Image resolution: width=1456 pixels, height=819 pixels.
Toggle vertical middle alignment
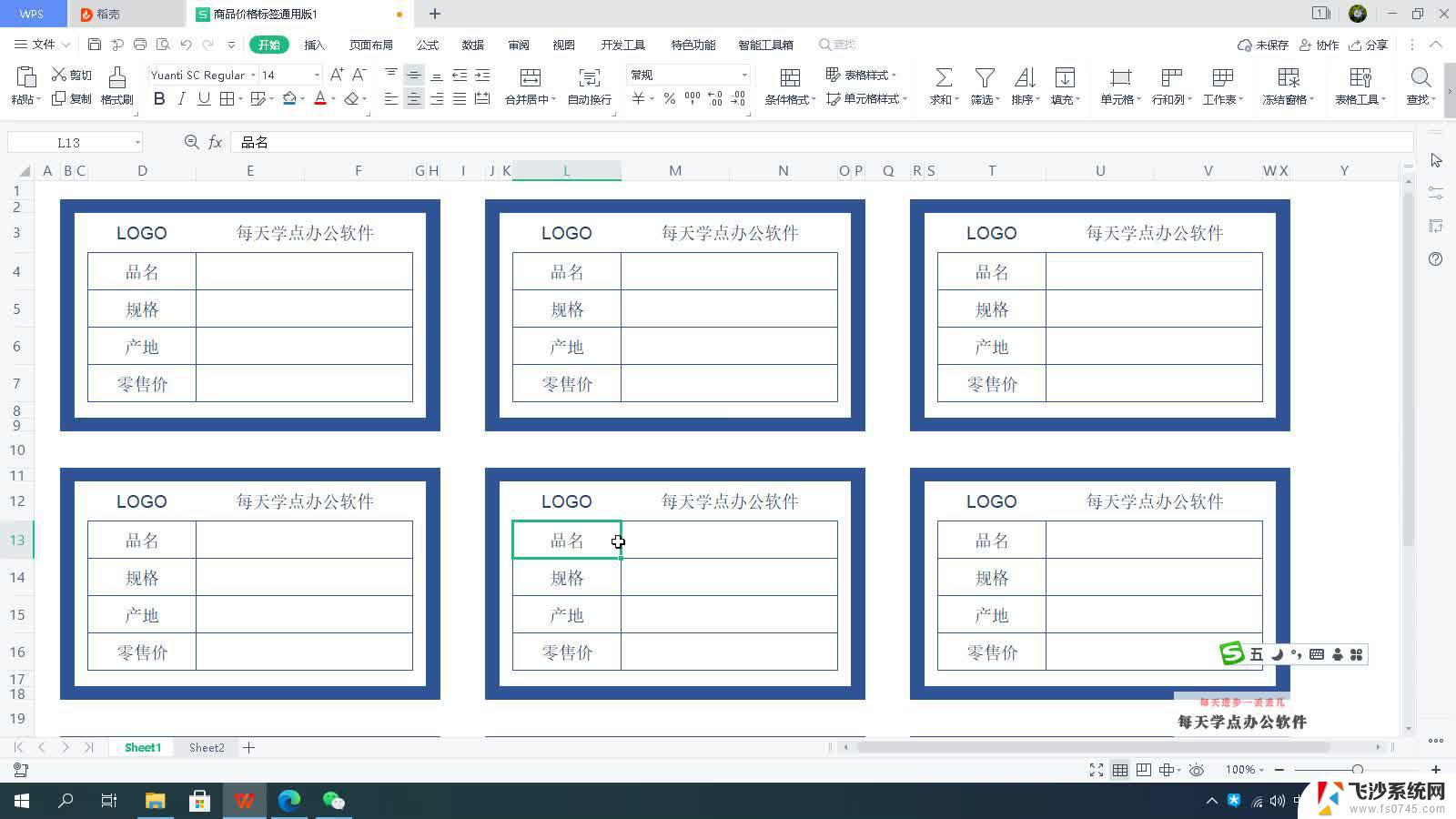tap(413, 75)
